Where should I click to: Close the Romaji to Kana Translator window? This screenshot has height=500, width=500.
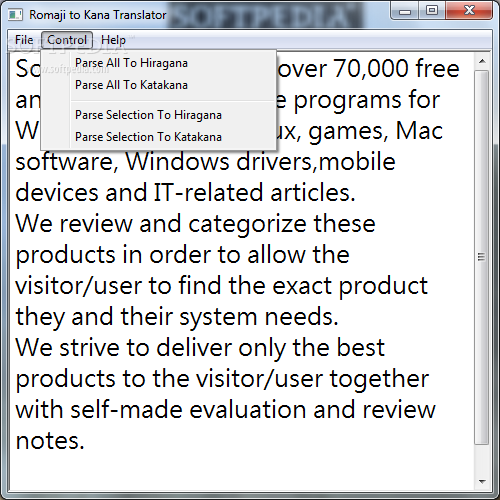tap(469, 11)
